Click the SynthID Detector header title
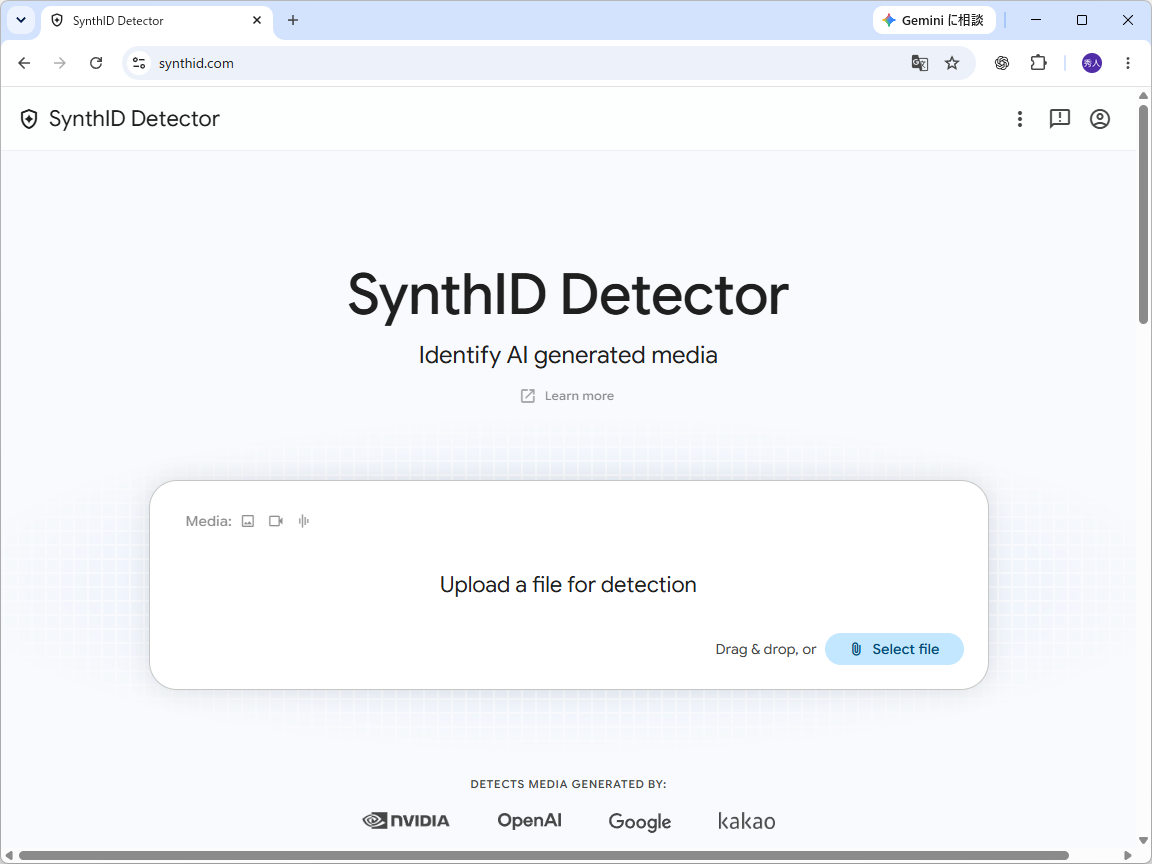The width and height of the screenshot is (1152, 864). click(x=134, y=119)
